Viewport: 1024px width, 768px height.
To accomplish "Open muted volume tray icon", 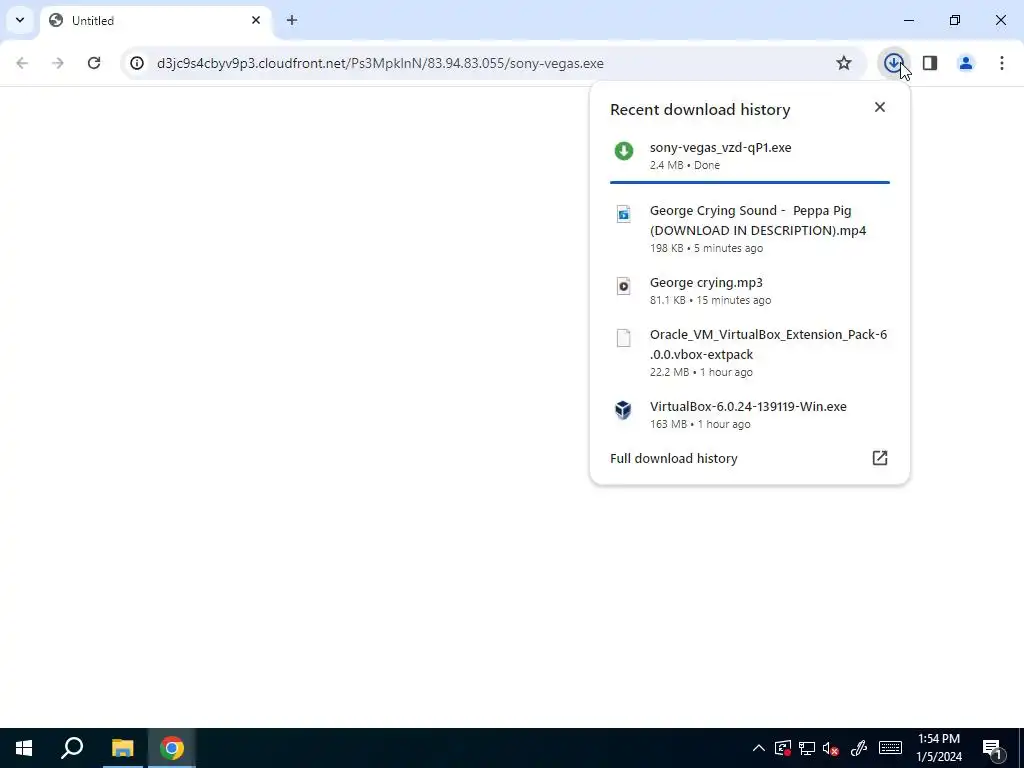I will (831, 748).
